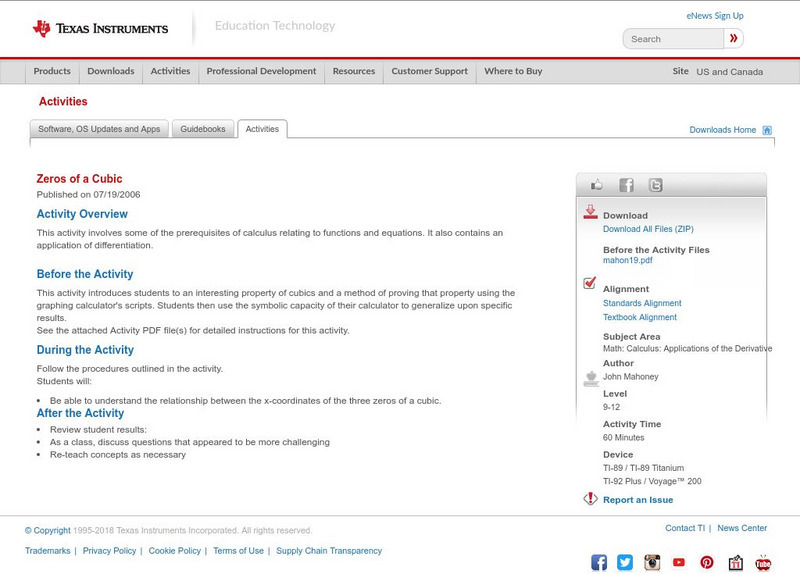This screenshot has height=574, width=800.
Task: Click the TI-89 / TI-89 Titanium device text
Action: click(643, 468)
